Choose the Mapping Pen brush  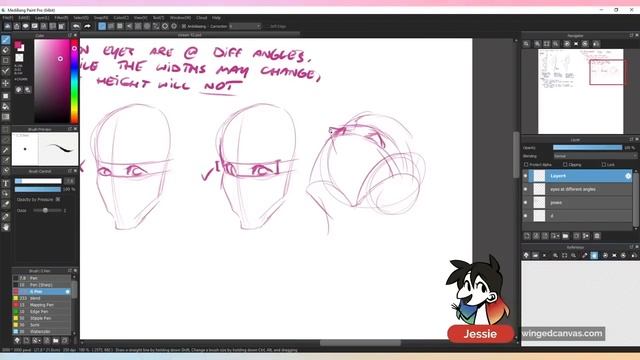[42, 305]
